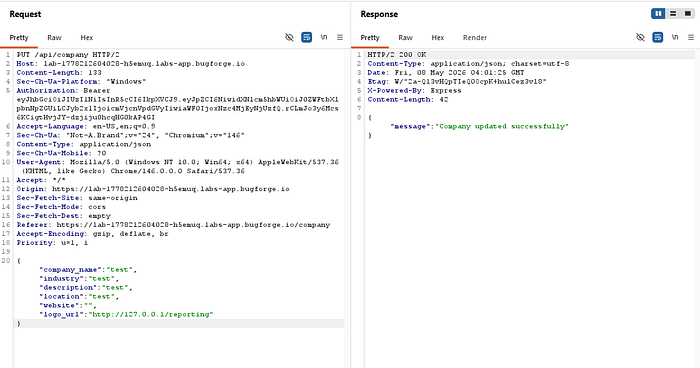This screenshot has width=700, height=368.
Task: Click Referer header line
Action: (173, 225)
